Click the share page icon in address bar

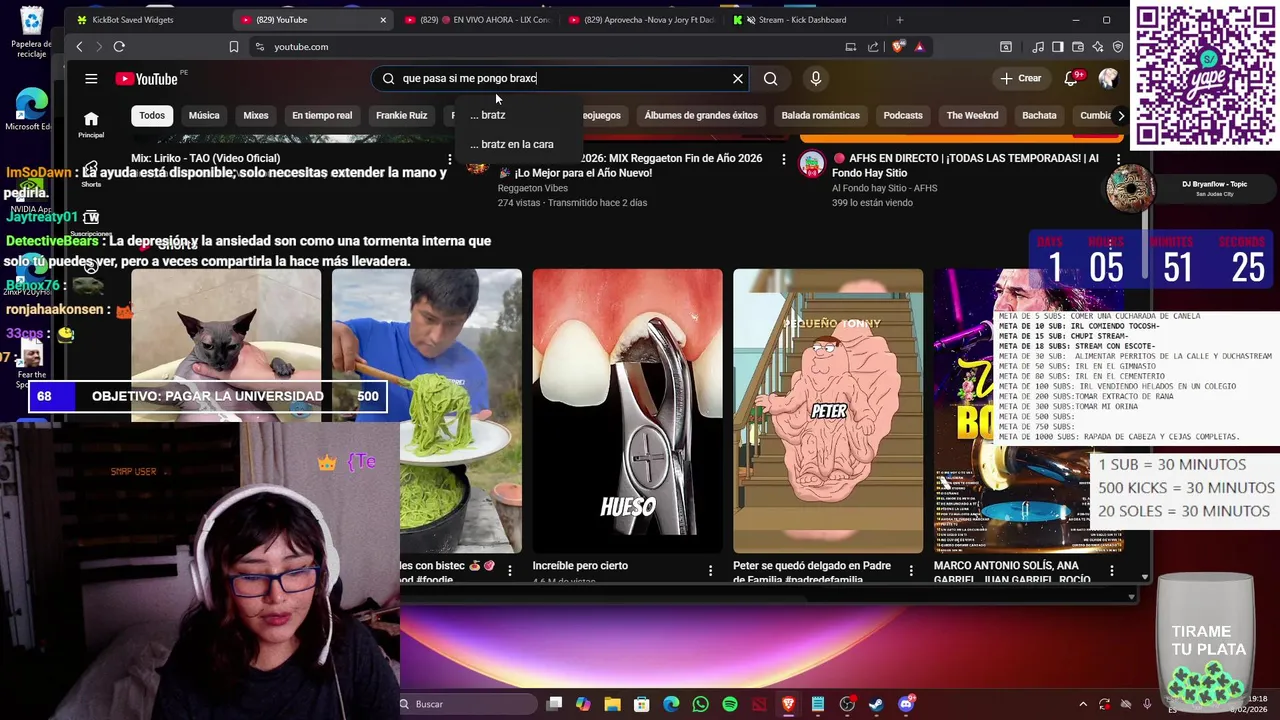pyautogui.click(x=873, y=46)
